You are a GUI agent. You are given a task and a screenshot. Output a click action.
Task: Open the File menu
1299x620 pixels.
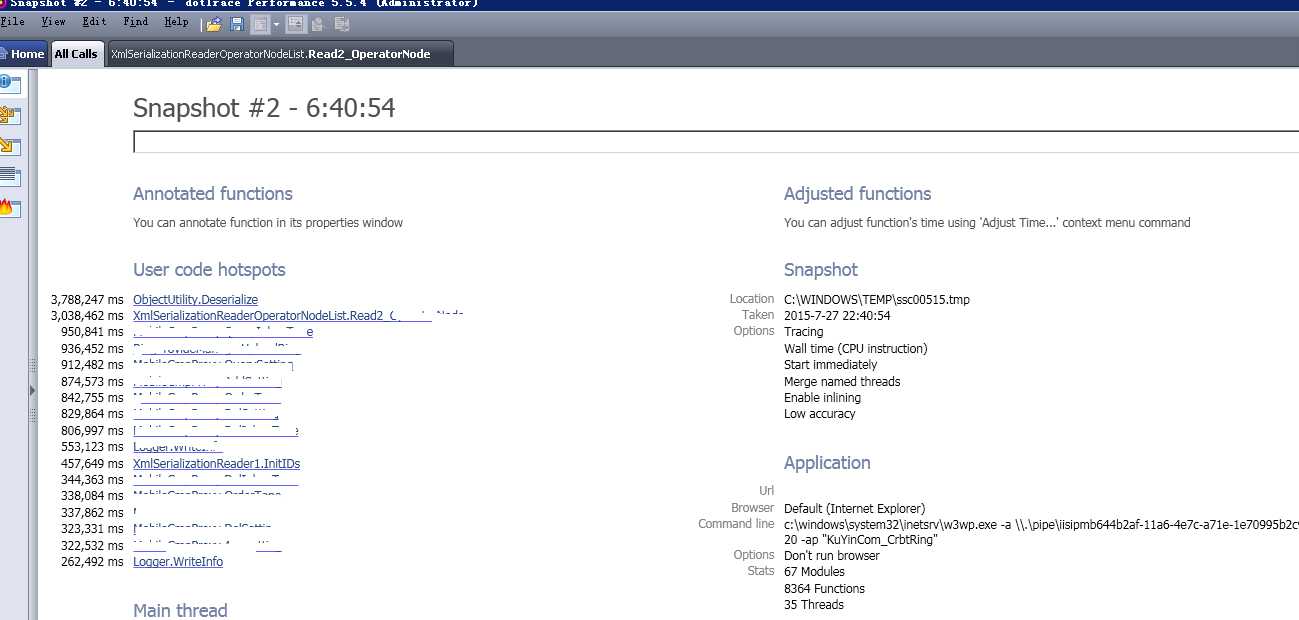click(13, 22)
